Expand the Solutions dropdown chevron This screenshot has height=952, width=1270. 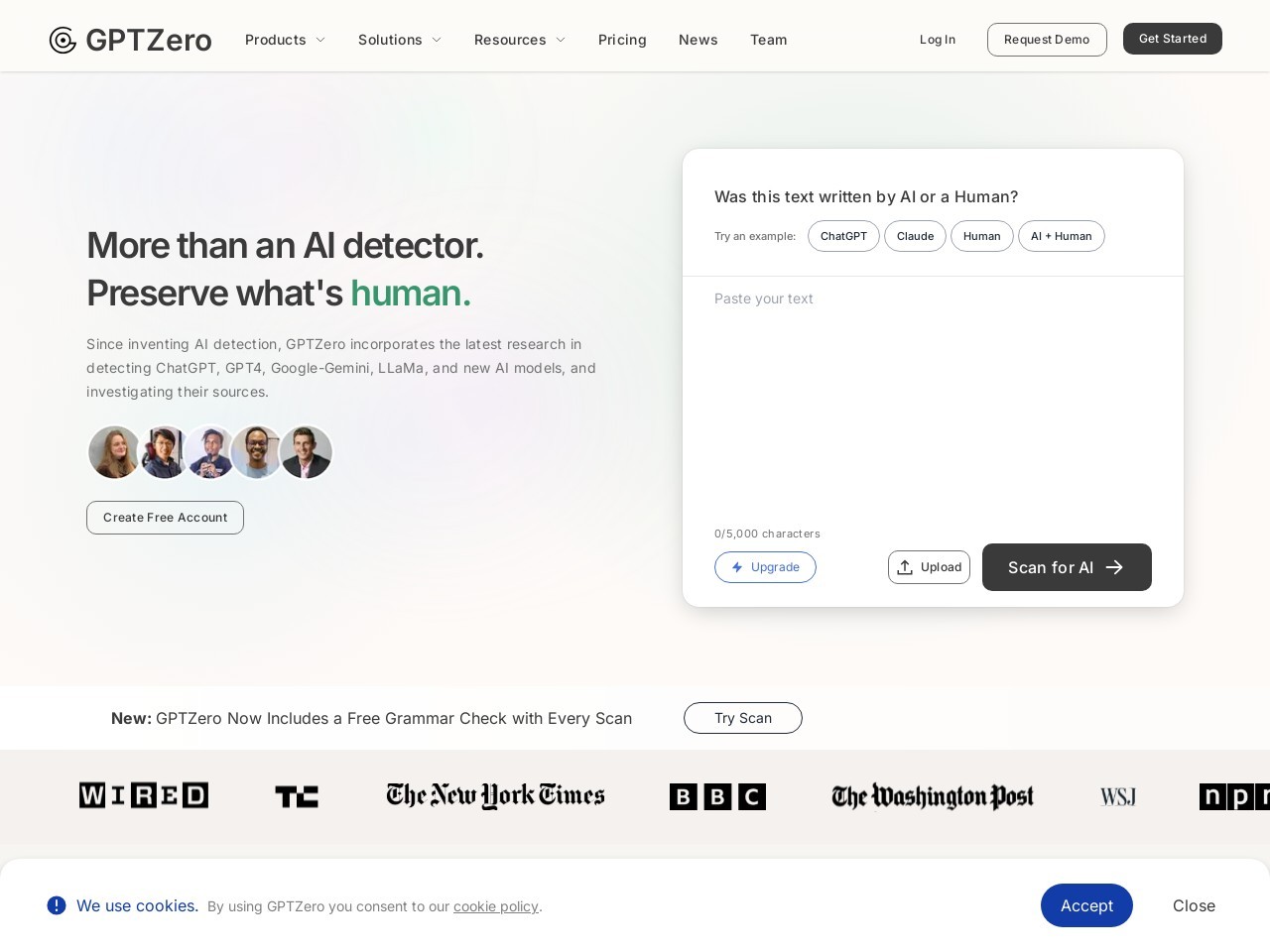(x=437, y=40)
